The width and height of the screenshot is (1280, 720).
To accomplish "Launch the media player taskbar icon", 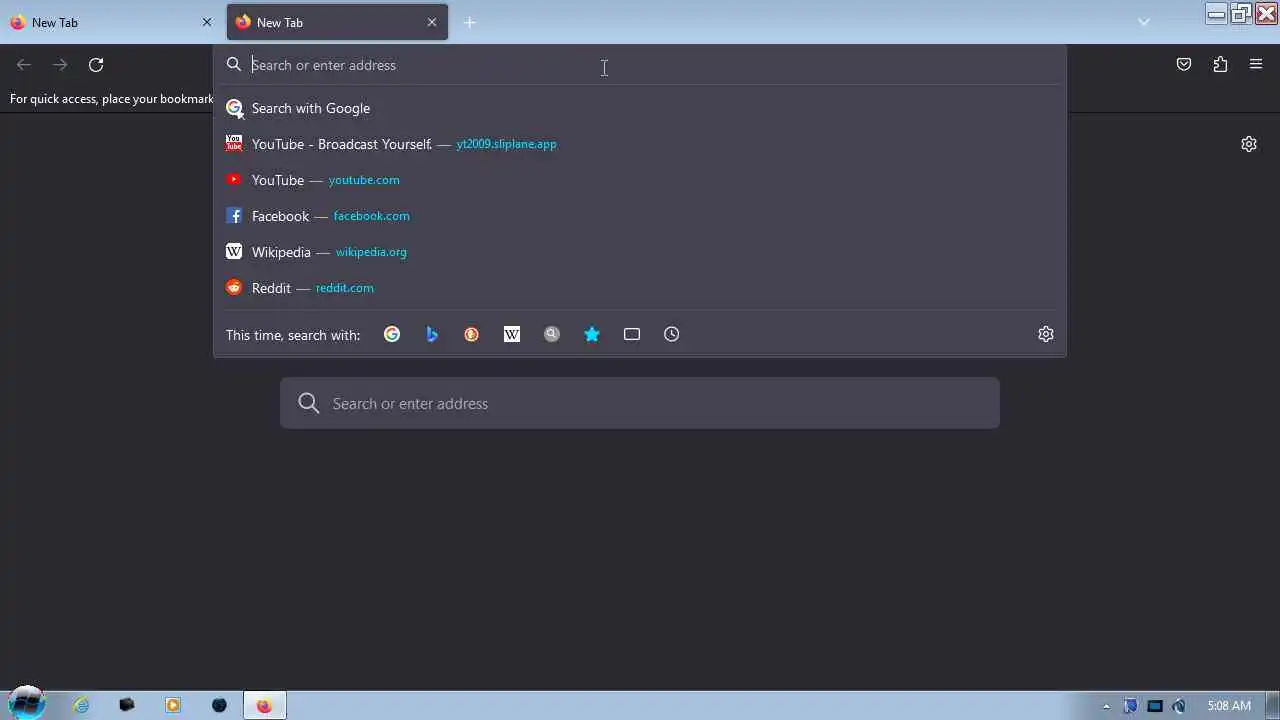I will tap(173, 705).
